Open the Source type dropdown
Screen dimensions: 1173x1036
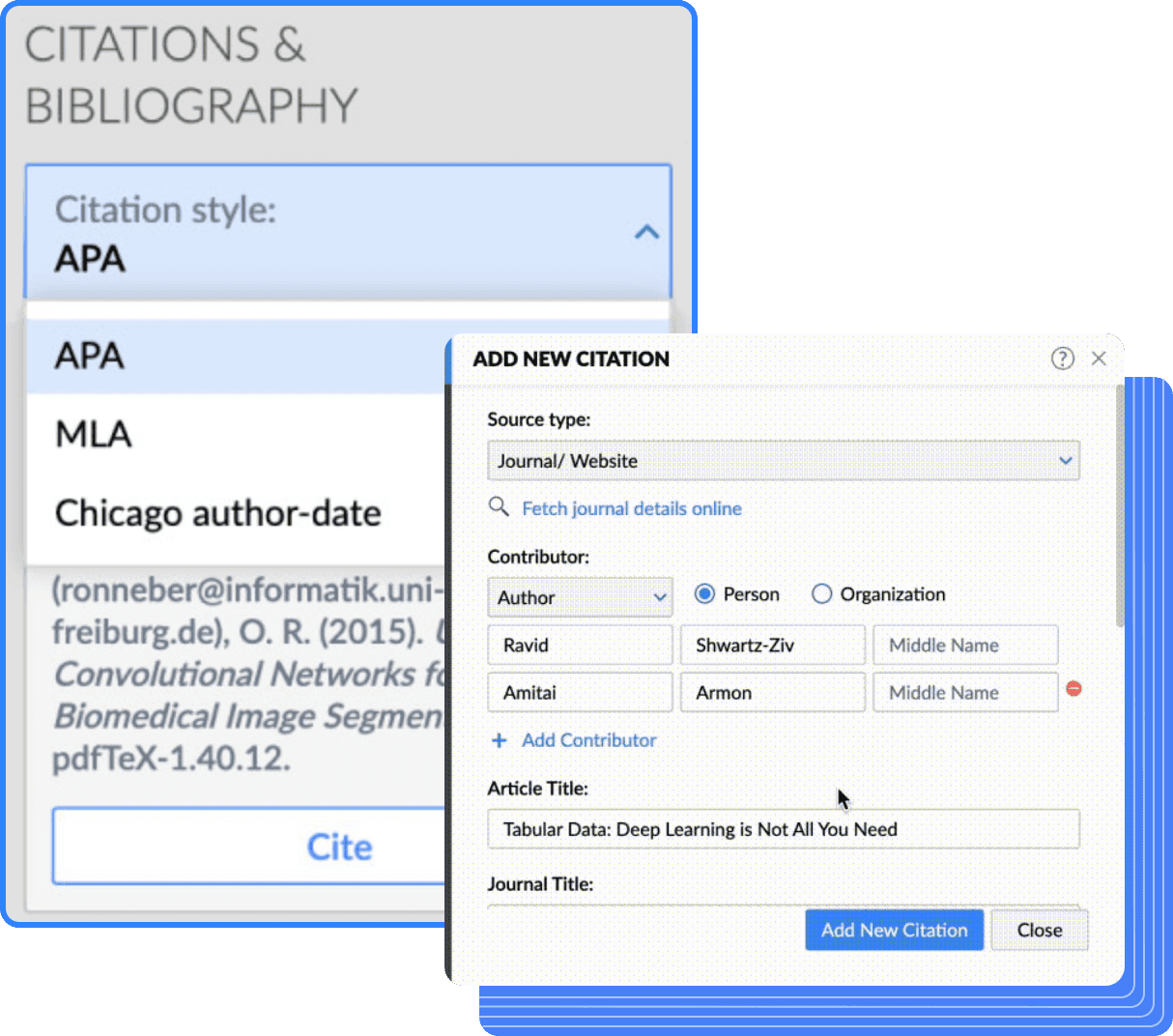[783, 461]
